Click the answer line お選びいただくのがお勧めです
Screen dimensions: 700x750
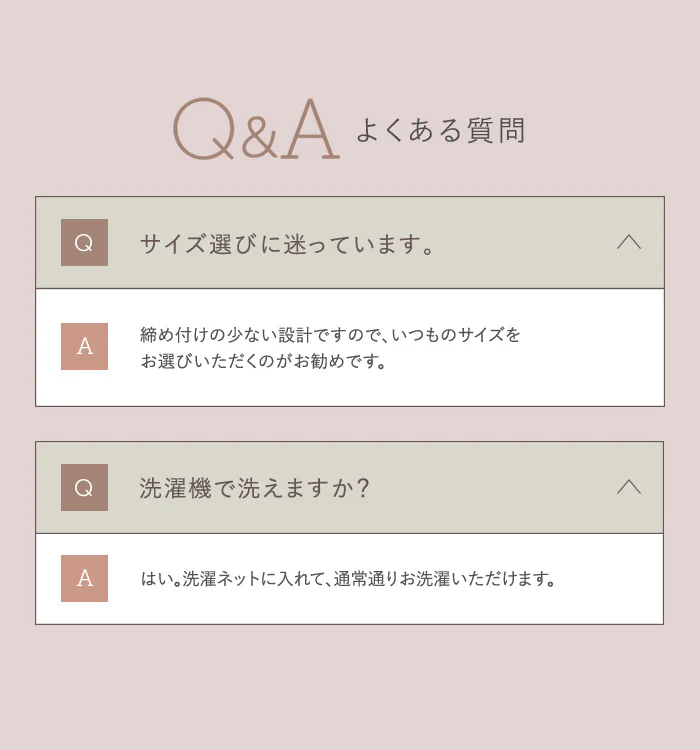(263, 361)
